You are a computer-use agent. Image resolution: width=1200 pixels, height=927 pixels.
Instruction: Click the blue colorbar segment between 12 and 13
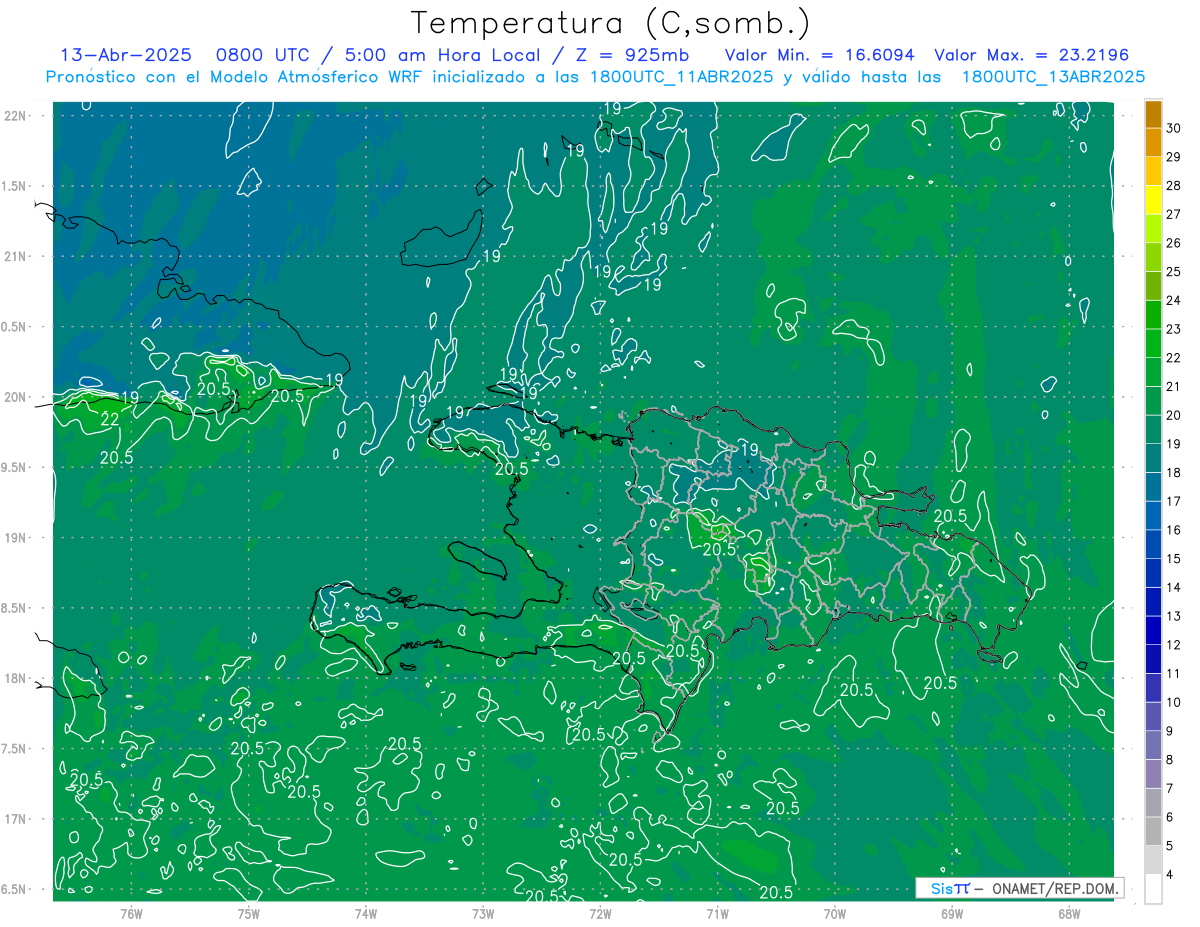(1153, 630)
